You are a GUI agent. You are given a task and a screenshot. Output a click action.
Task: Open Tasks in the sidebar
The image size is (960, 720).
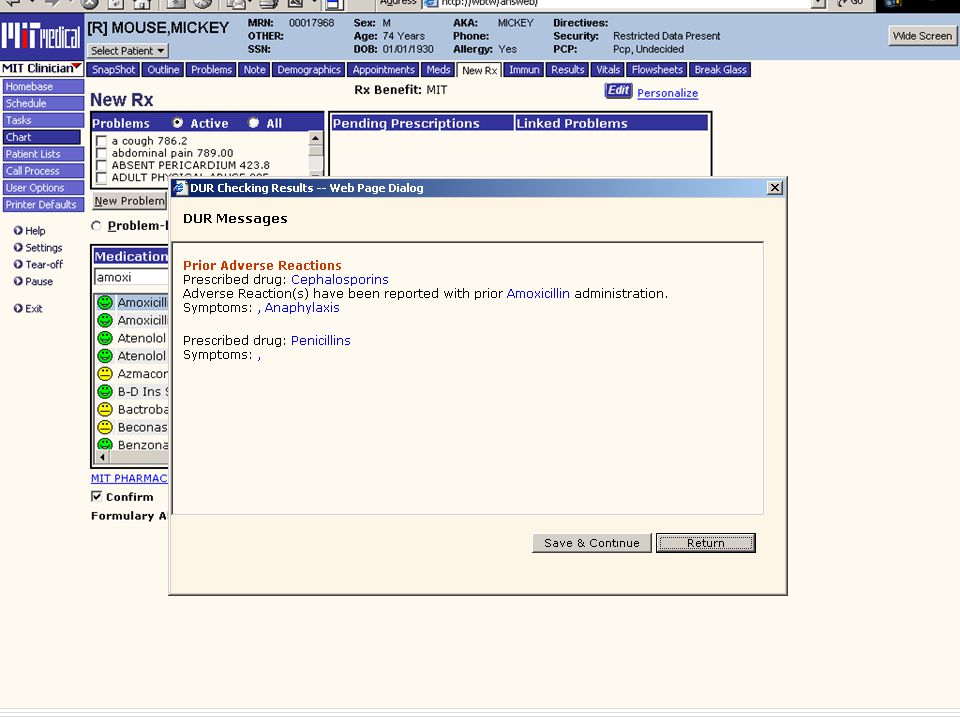click(x=42, y=120)
